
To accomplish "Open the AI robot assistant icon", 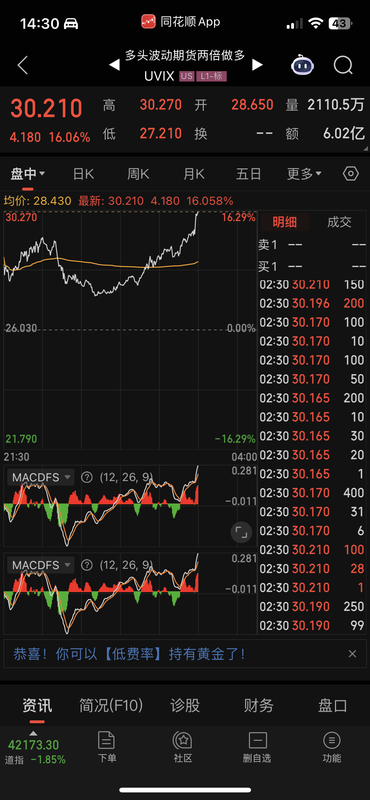I will coord(302,65).
